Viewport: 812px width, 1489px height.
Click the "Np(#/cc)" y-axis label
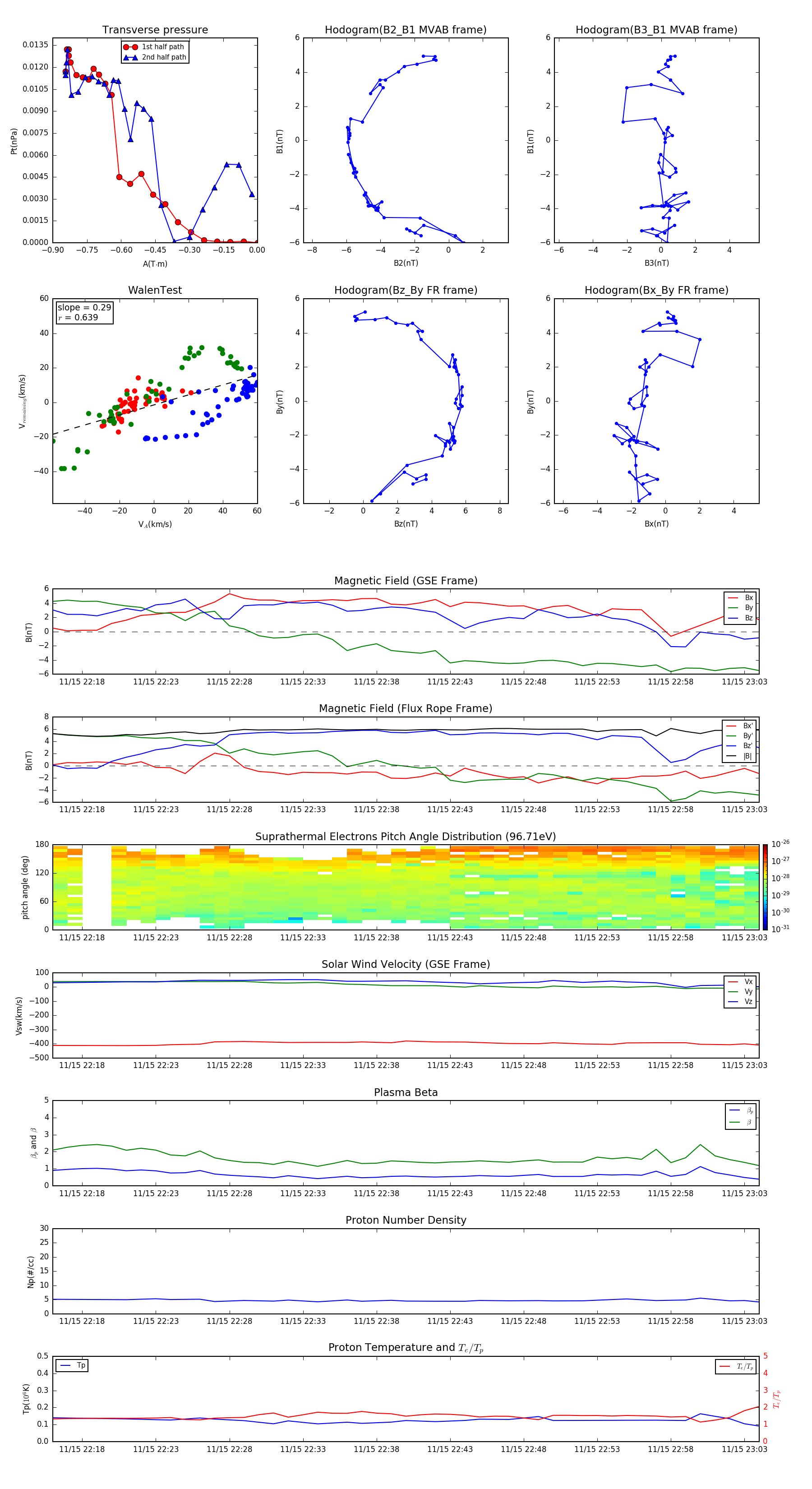click(x=30, y=1271)
